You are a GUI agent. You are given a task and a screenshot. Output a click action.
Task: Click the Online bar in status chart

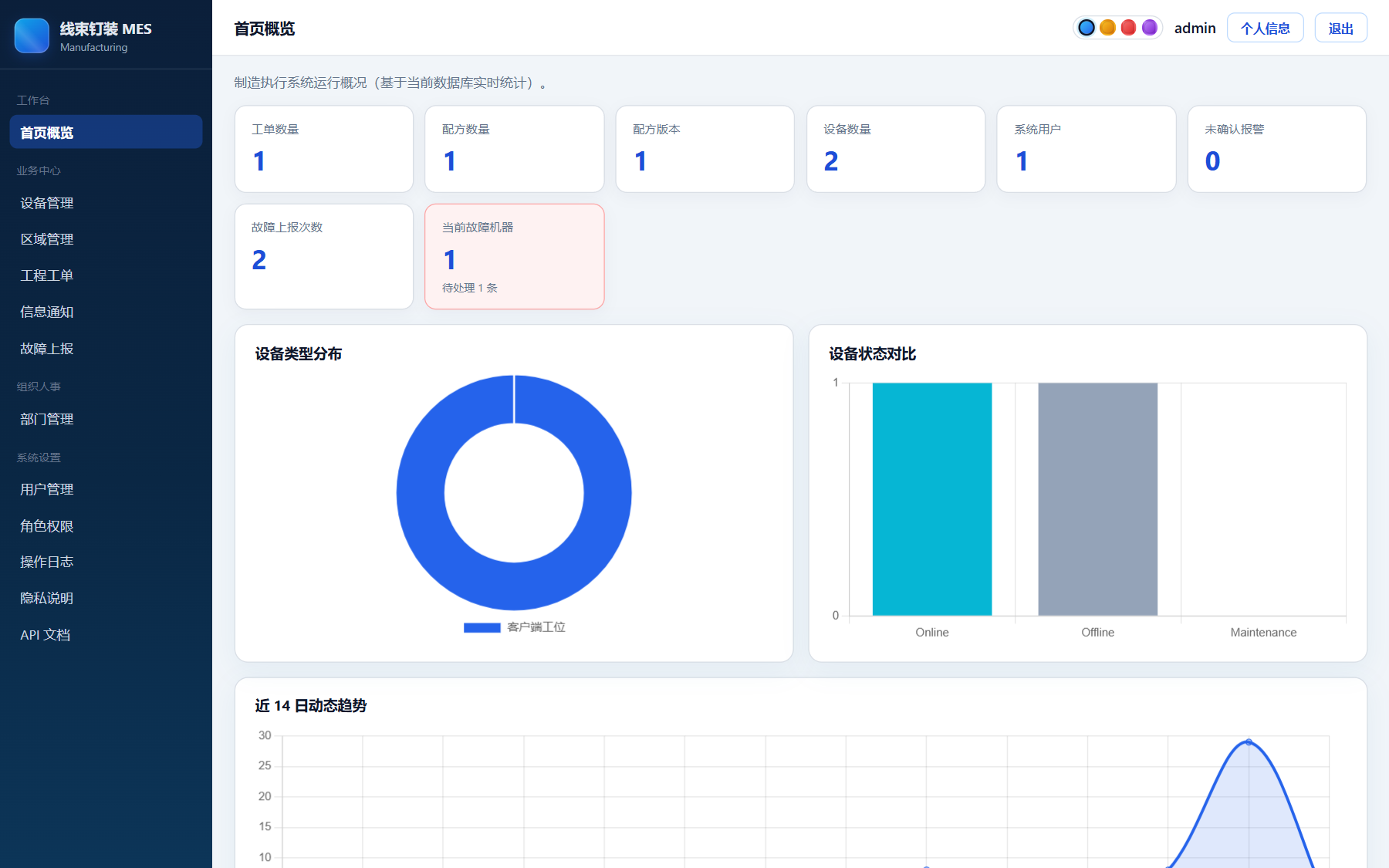coord(932,499)
